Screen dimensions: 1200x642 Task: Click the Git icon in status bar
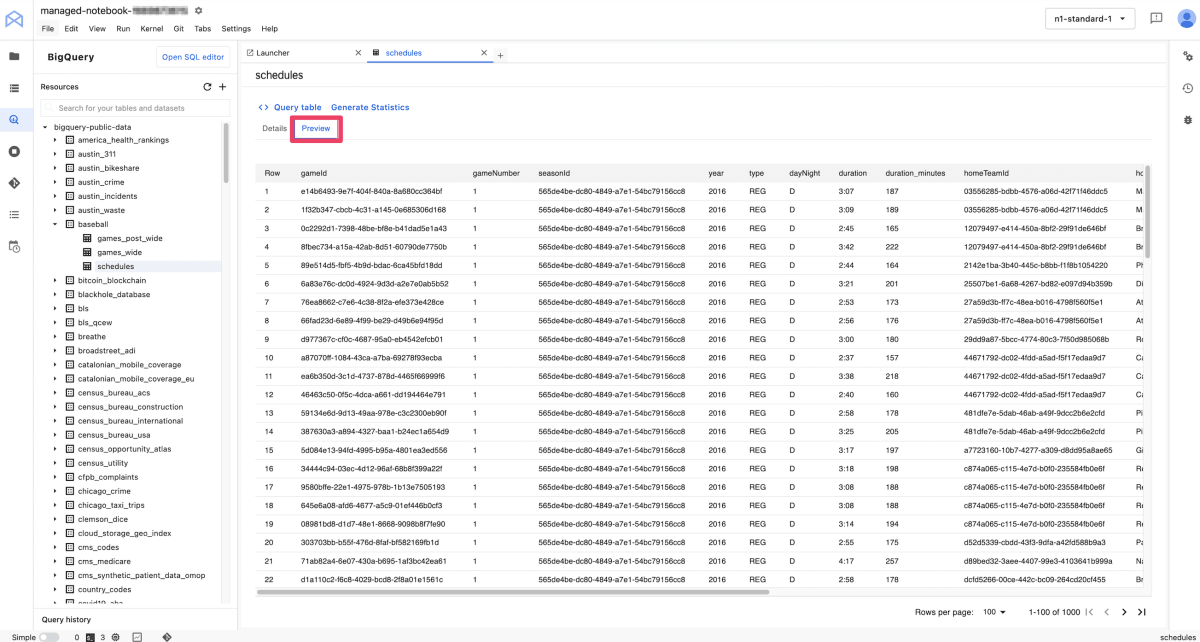click(x=167, y=636)
